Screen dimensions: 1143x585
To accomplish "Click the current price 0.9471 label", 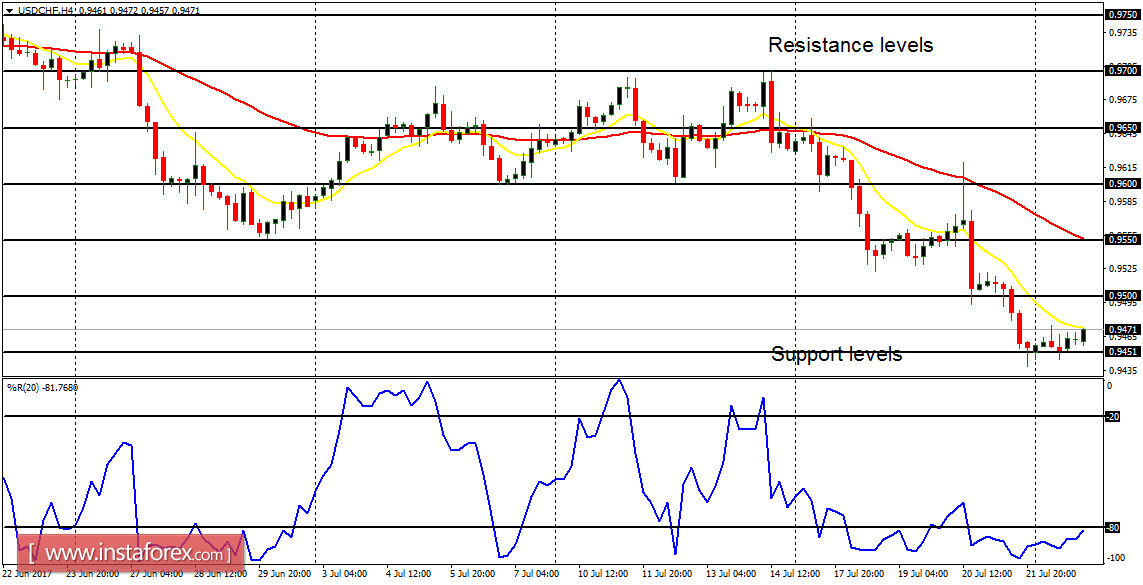I will [x=1122, y=329].
